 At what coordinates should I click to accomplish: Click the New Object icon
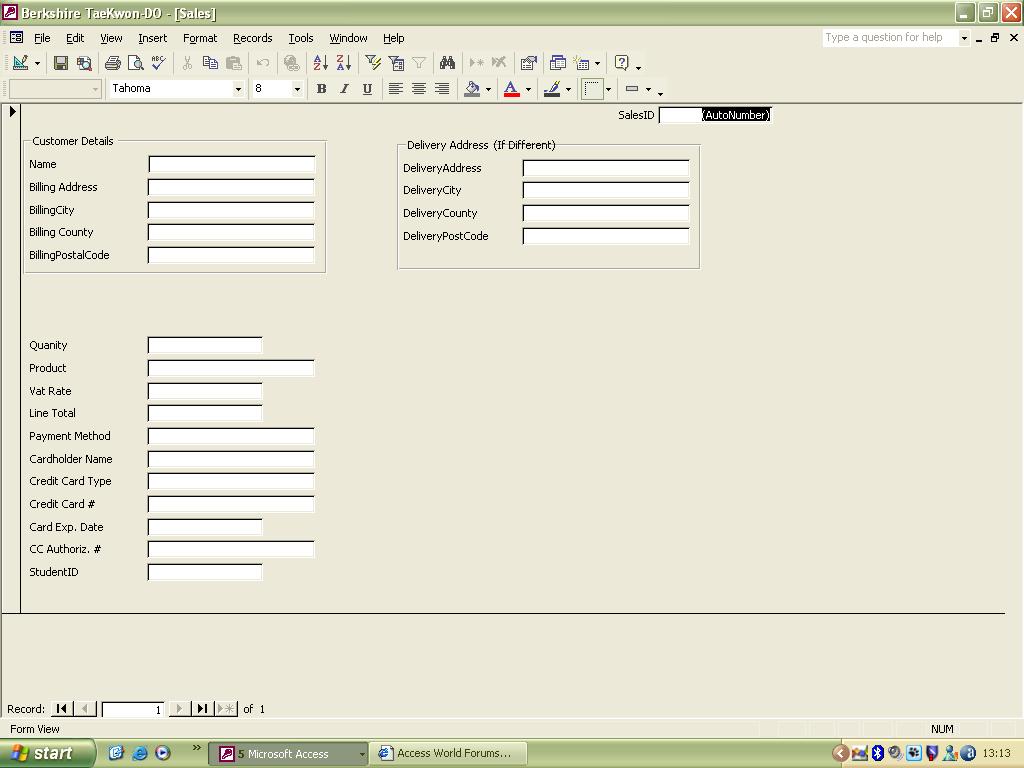click(x=581, y=63)
